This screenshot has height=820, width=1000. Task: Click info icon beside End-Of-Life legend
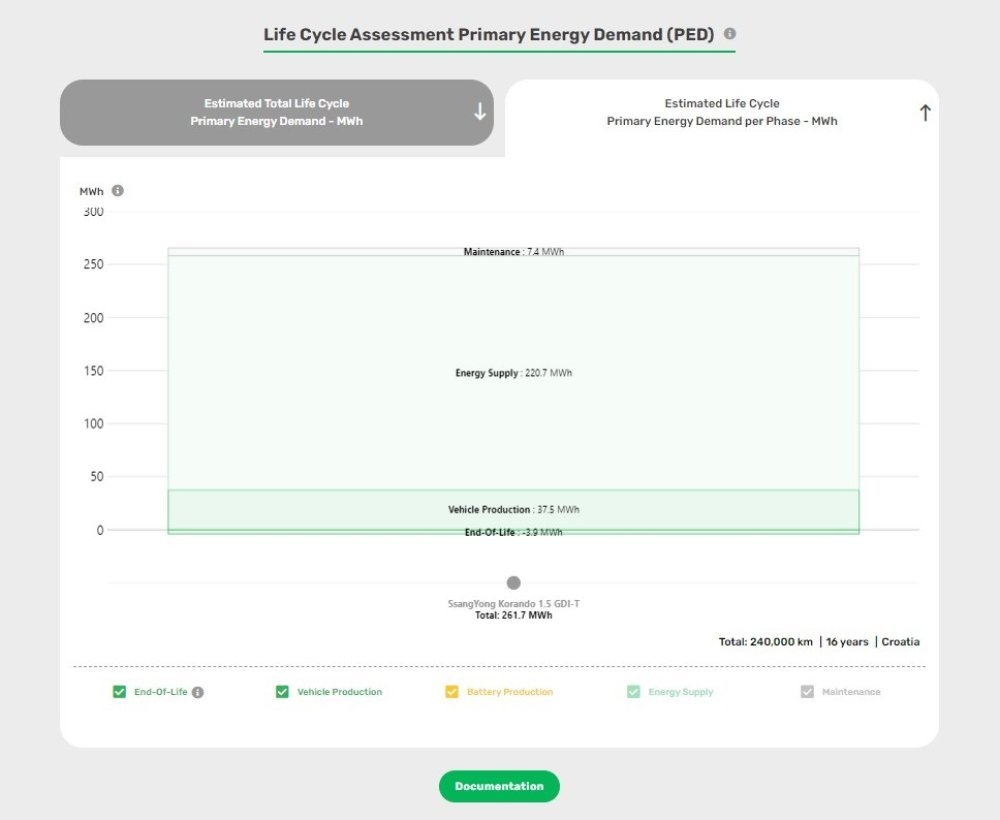click(198, 692)
